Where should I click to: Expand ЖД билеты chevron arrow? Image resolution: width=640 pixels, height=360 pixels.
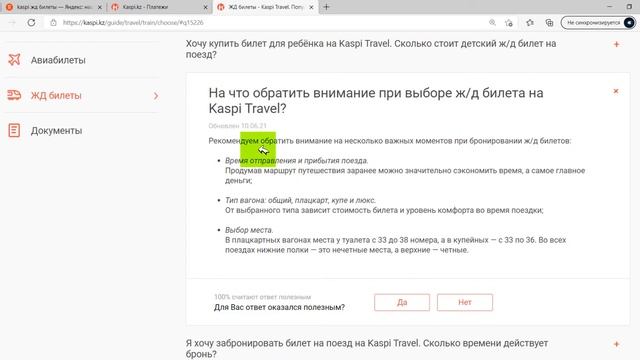tap(156, 96)
